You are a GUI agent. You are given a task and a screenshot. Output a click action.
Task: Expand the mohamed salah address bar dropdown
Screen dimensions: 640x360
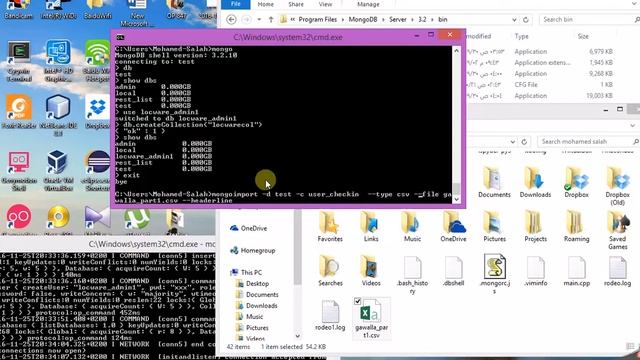pos(512,142)
